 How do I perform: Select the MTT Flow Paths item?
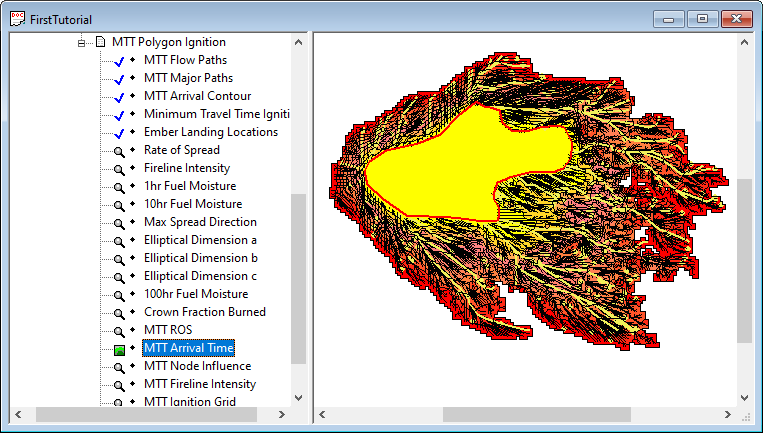185,60
